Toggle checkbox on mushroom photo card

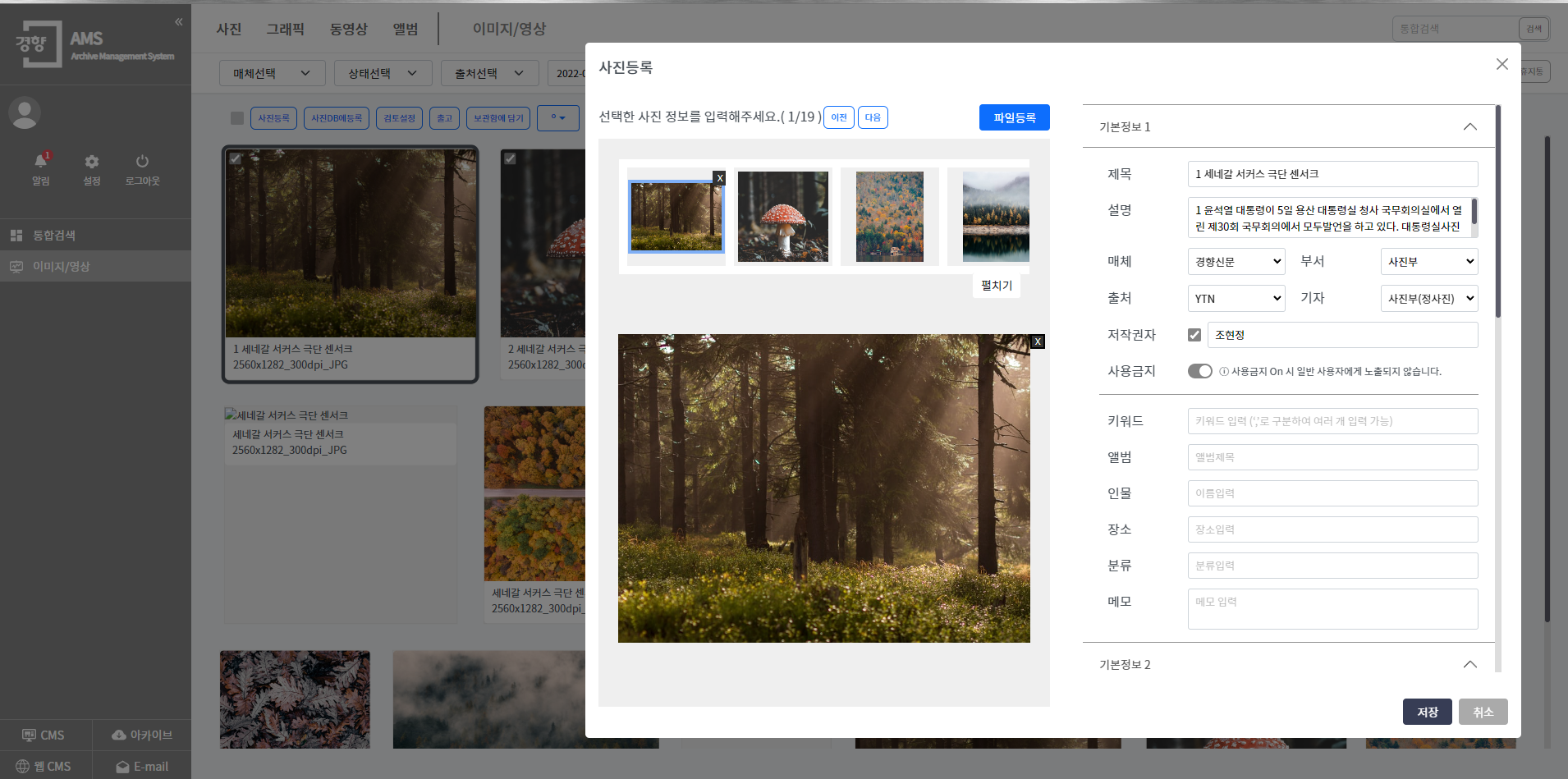click(x=510, y=158)
